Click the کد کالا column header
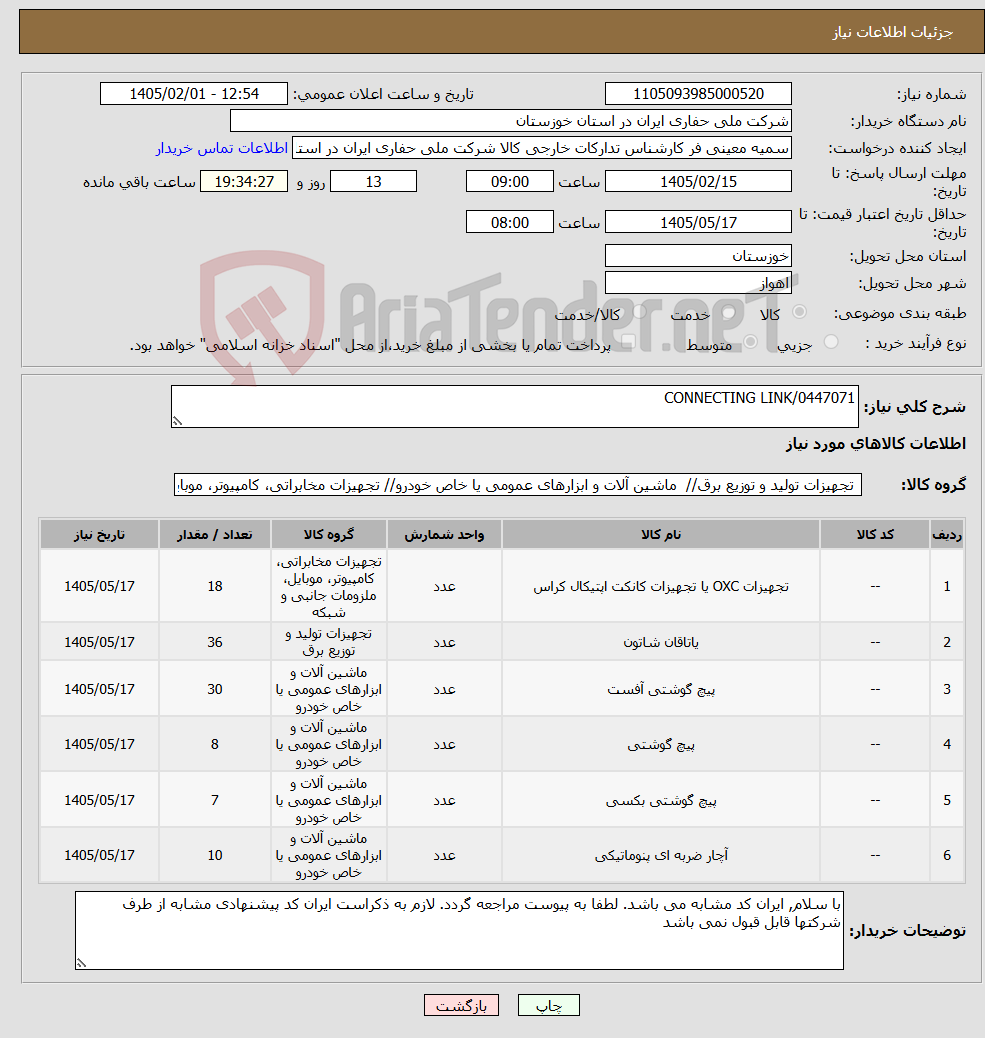The width and height of the screenshot is (985, 1038). tap(874, 534)
